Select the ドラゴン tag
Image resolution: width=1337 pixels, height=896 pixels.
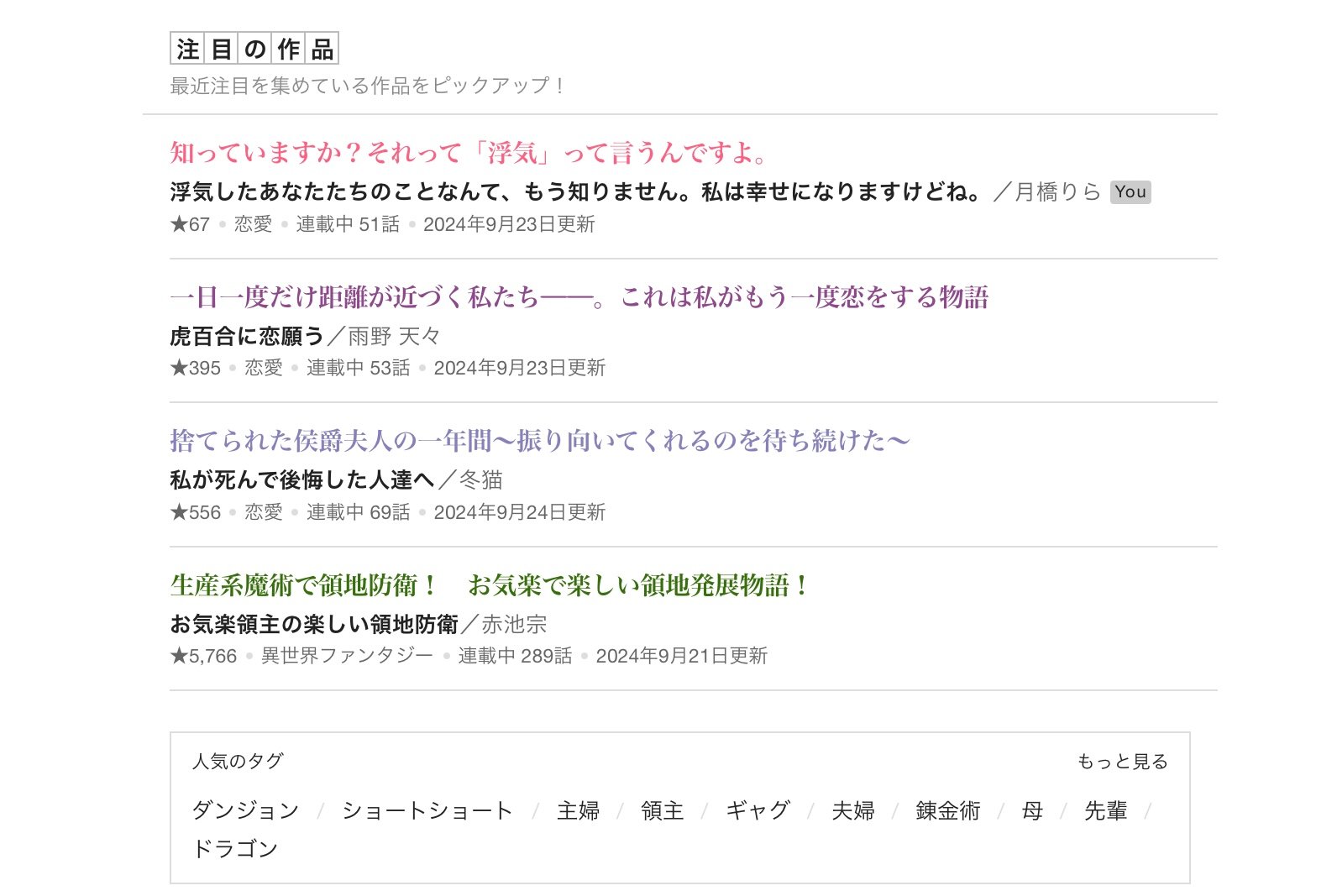pos(235,849)
